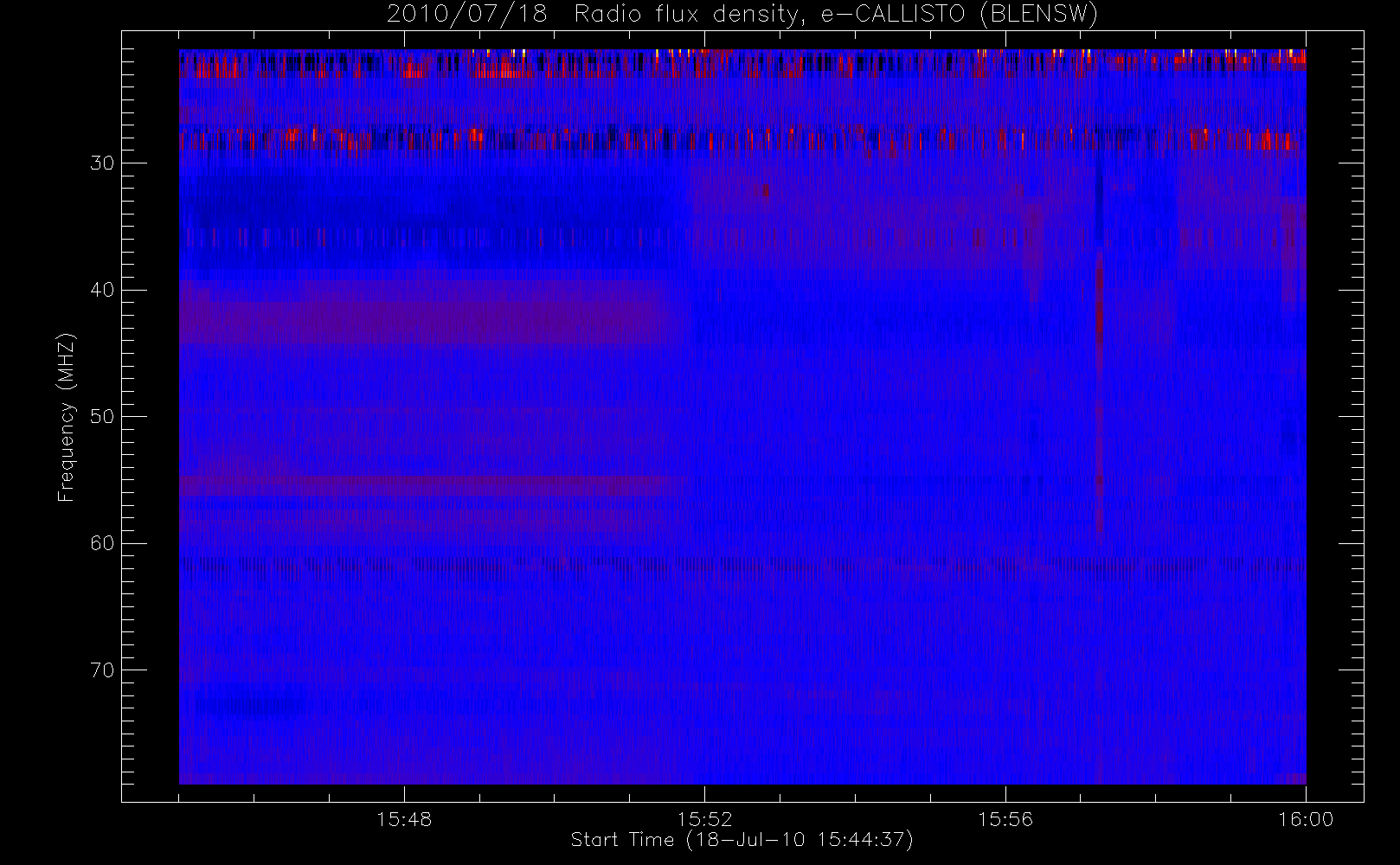This screenshot has width=1400, height=865.
Task: Click the 60 MHz frequency tick label
Action: point(102,543)
